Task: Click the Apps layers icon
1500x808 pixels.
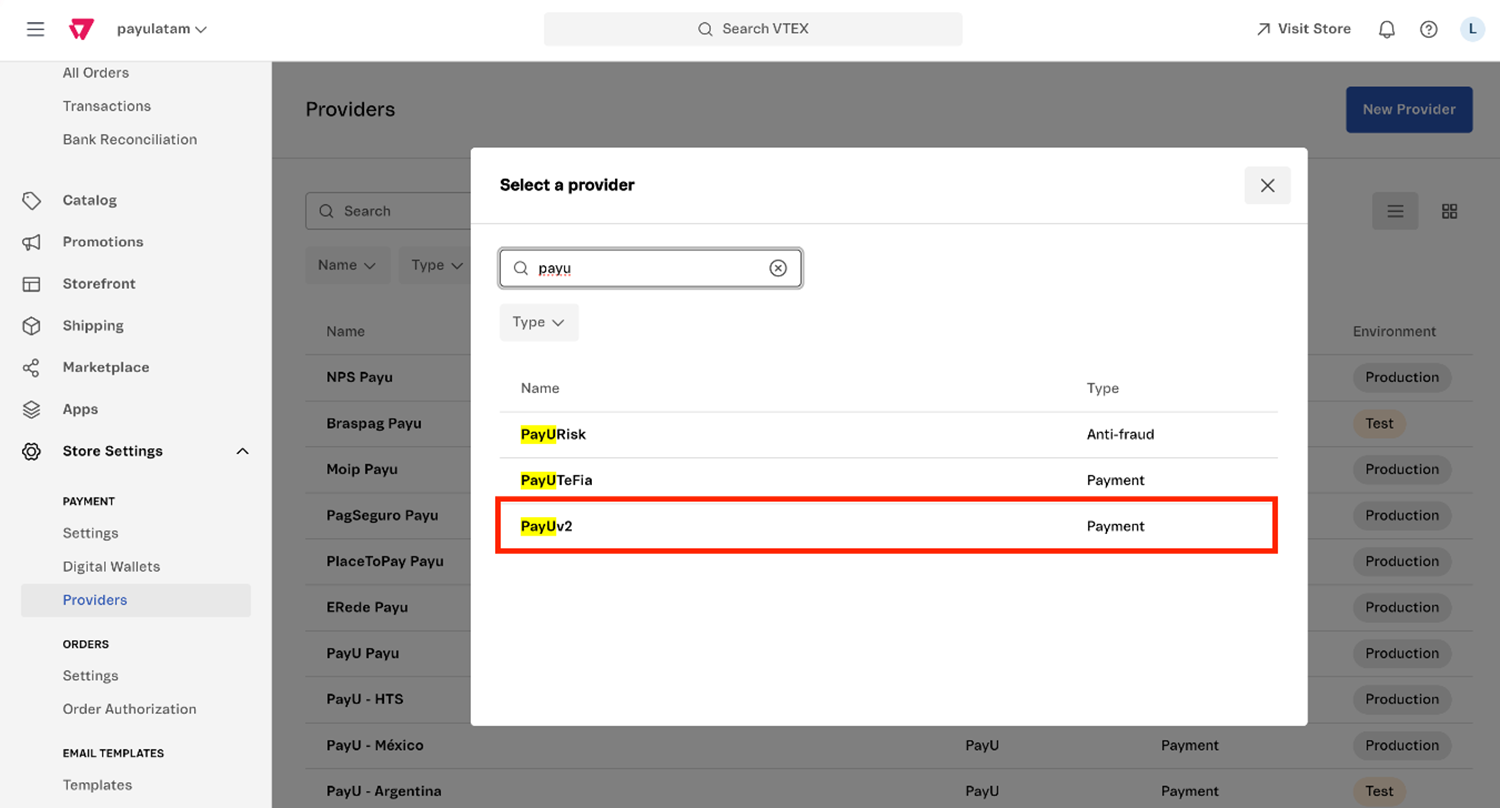Action: (x=32, y=410)
